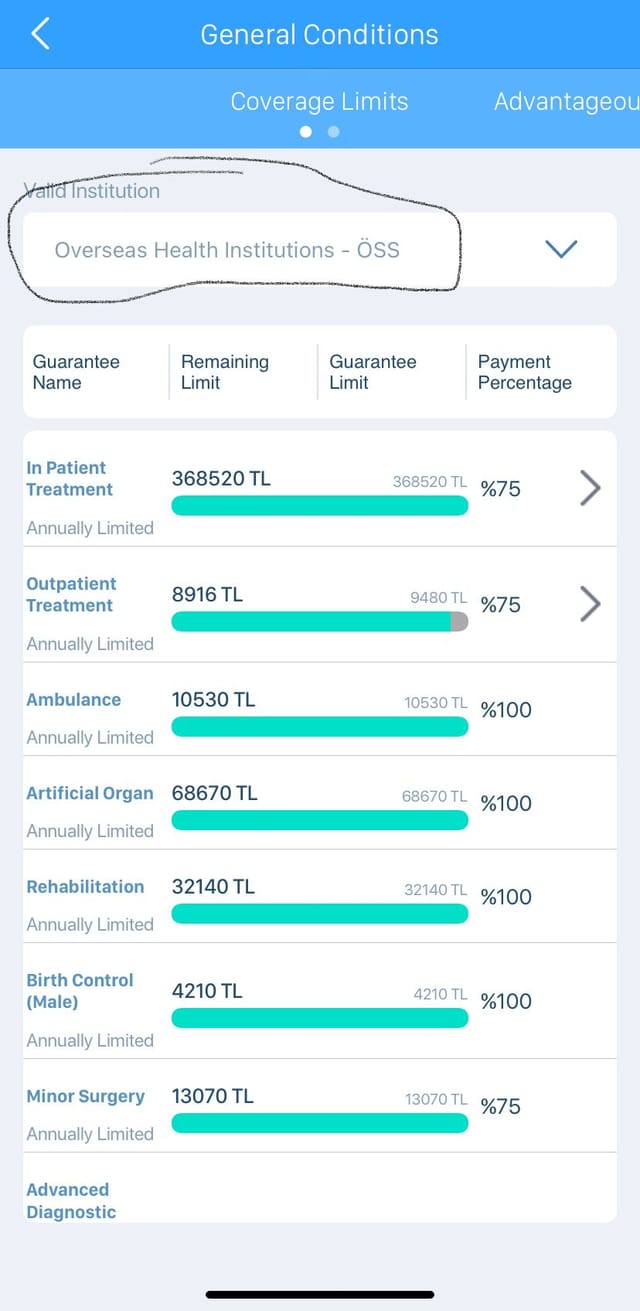Viewport: 640px width, 1311px height.
Task: Tap the Remaining Limit column header
Action: click(x=225, y=372)
